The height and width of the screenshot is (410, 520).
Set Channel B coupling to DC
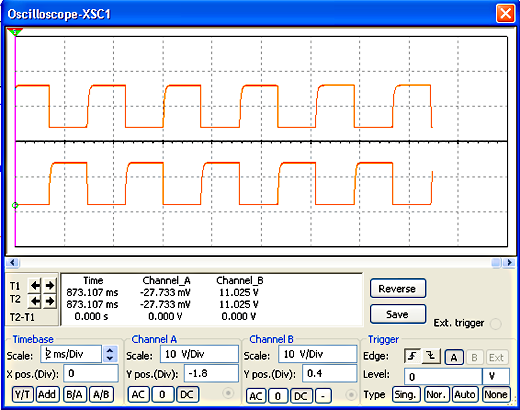301,396
